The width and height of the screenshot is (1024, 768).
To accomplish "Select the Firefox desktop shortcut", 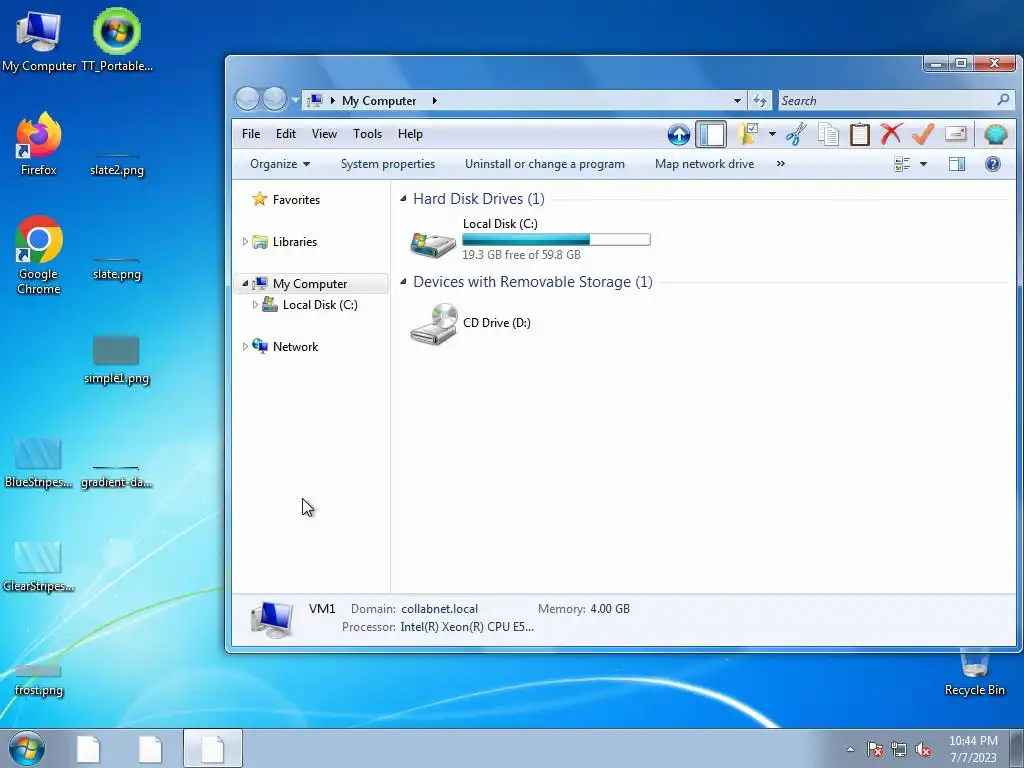I will click(39, 144).
